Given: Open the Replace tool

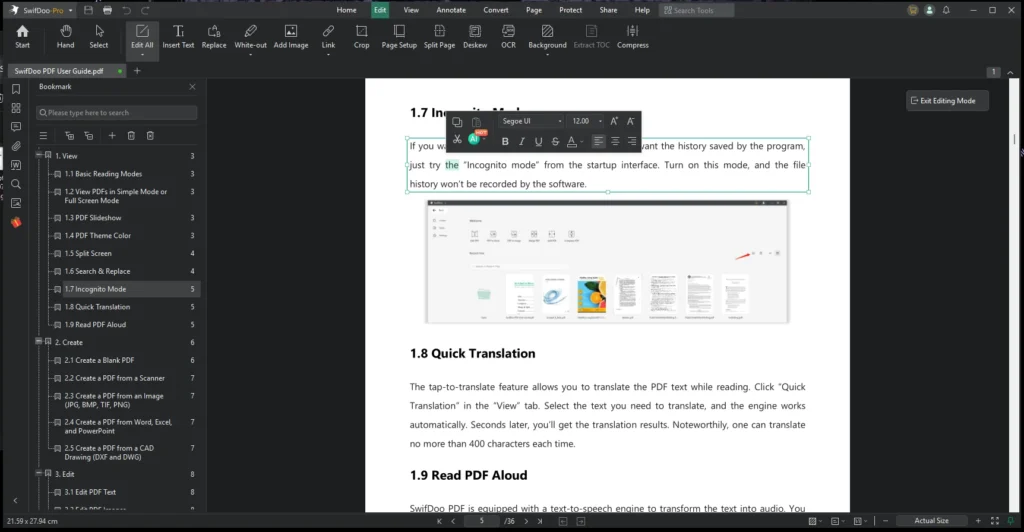Looking at the screenshot, I should 214,37.
